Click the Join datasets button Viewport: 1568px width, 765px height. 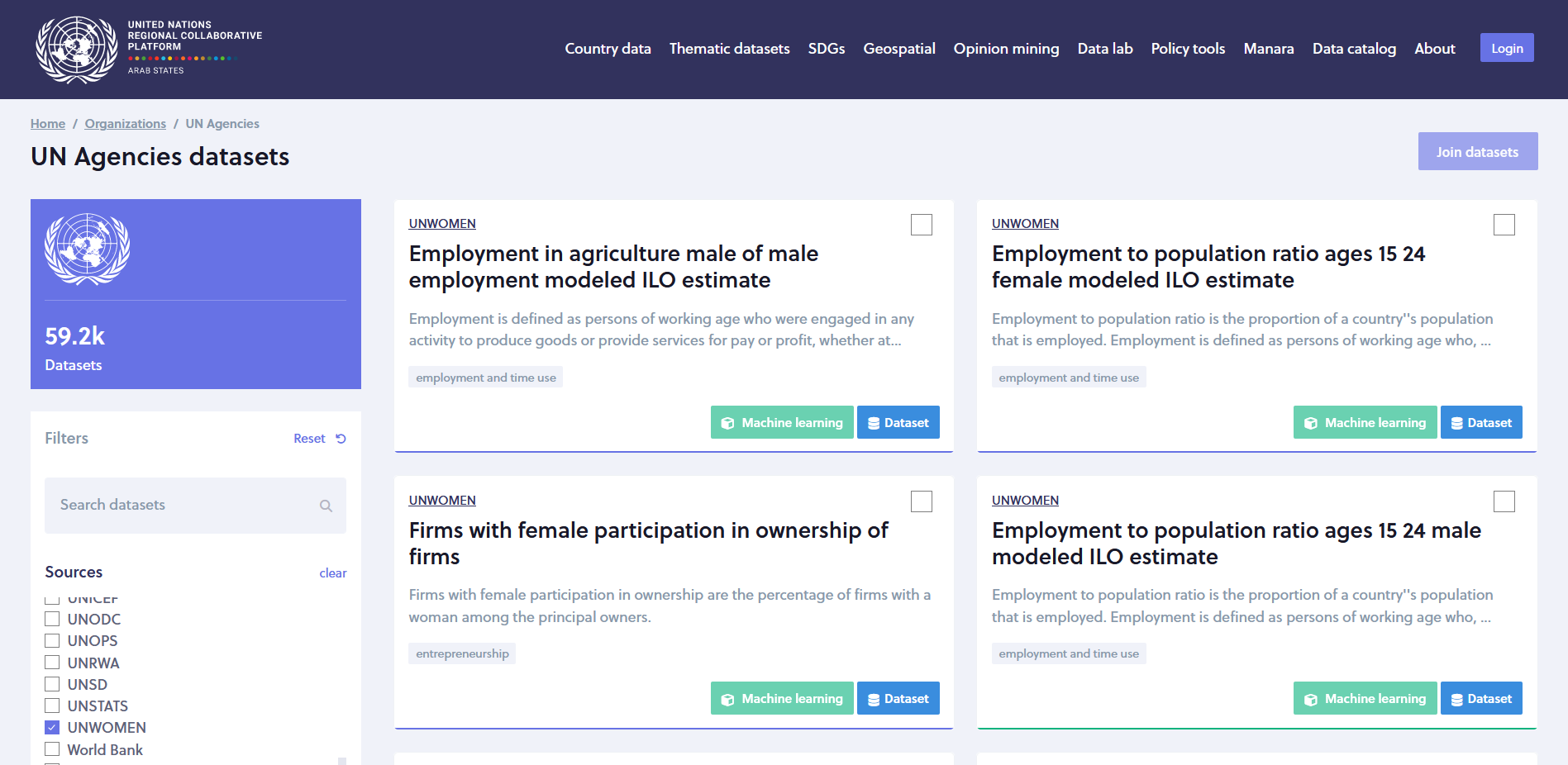point(1477,152)
